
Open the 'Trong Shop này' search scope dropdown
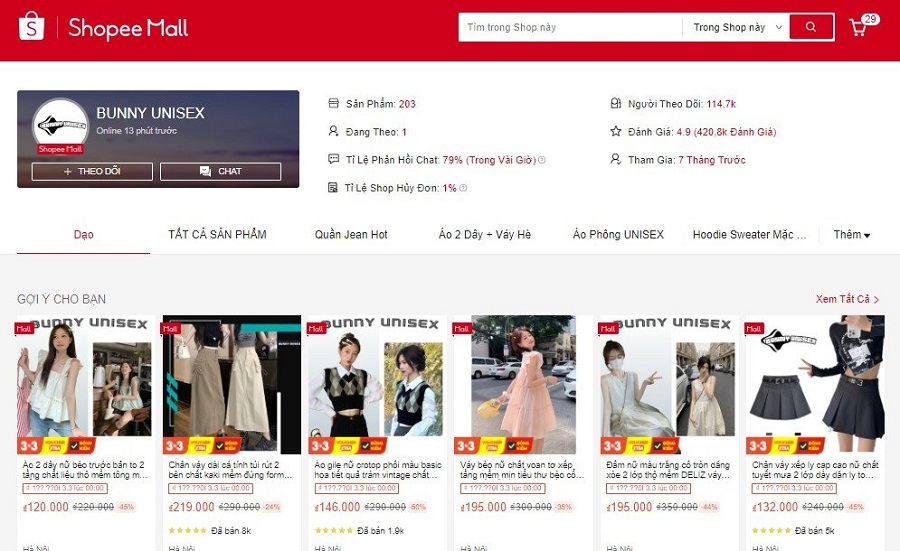[x=737, y=27]
